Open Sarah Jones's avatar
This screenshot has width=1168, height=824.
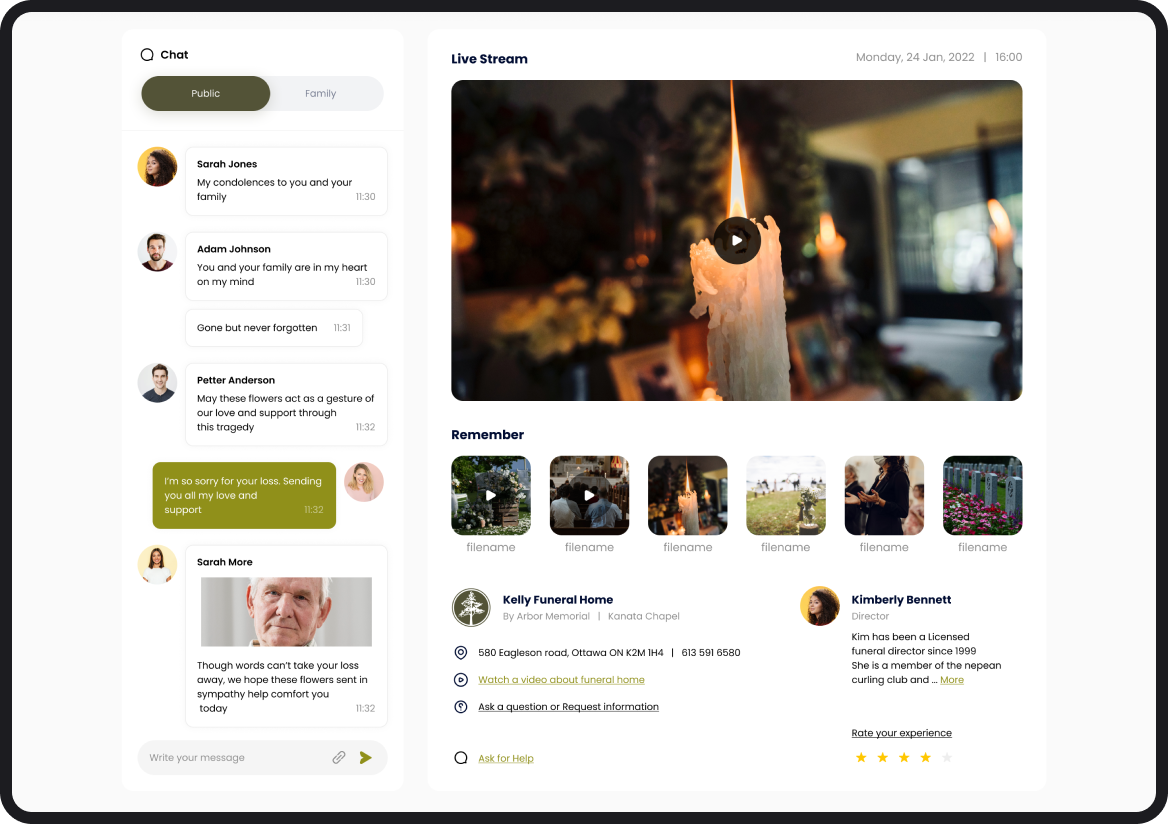(157, 167)
